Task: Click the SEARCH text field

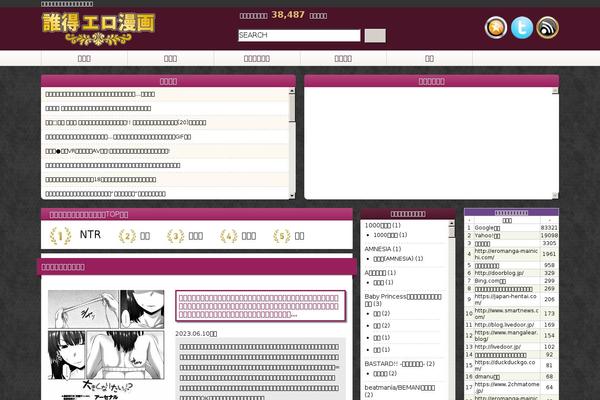Action: point(299,35)
